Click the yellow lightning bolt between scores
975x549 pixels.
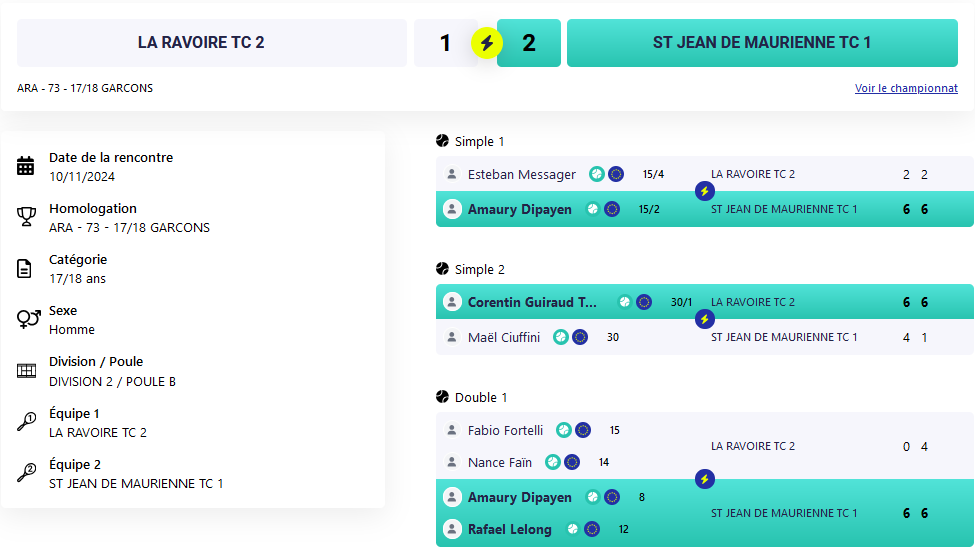point(487,43)
